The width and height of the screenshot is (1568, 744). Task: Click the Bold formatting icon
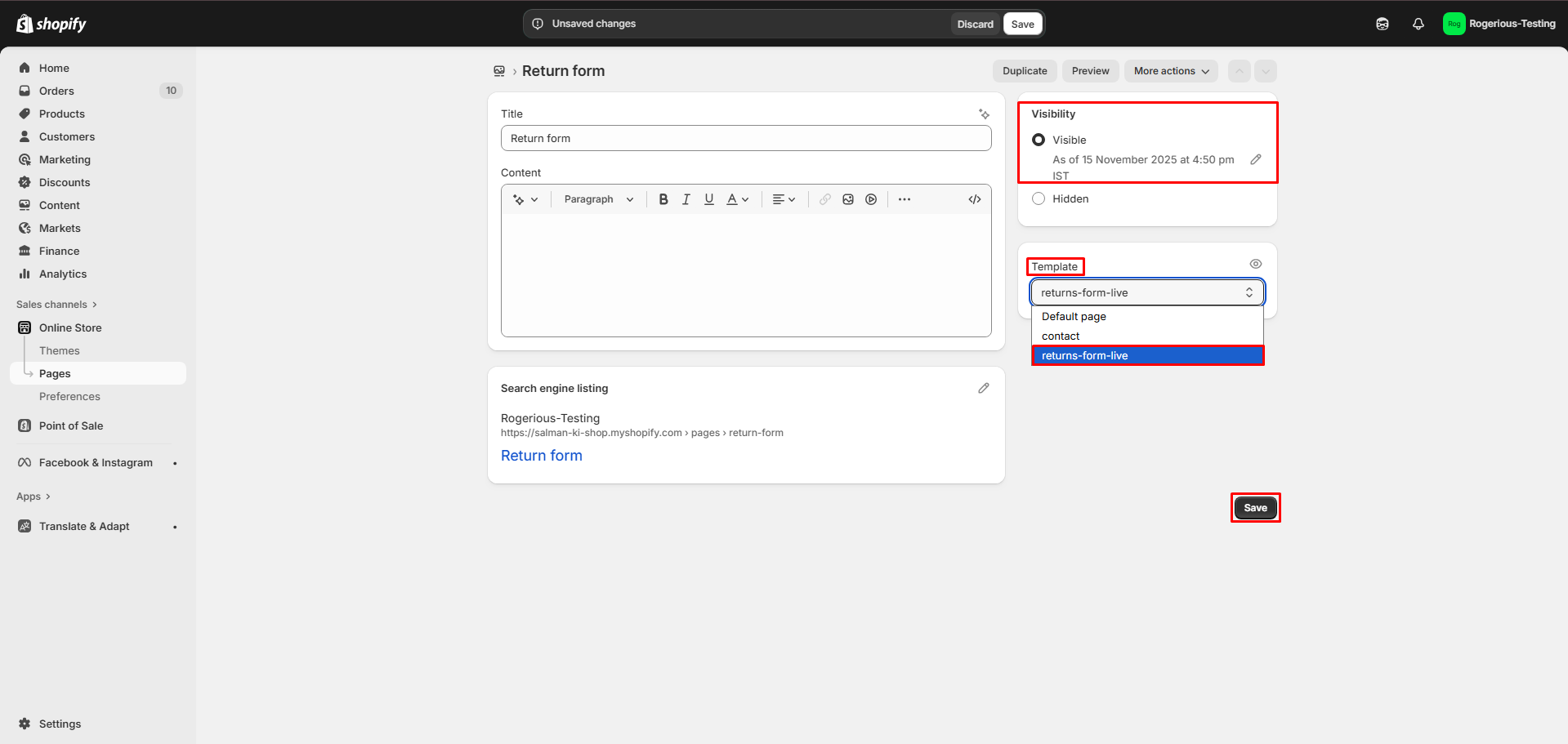click(x=663, y=199)
